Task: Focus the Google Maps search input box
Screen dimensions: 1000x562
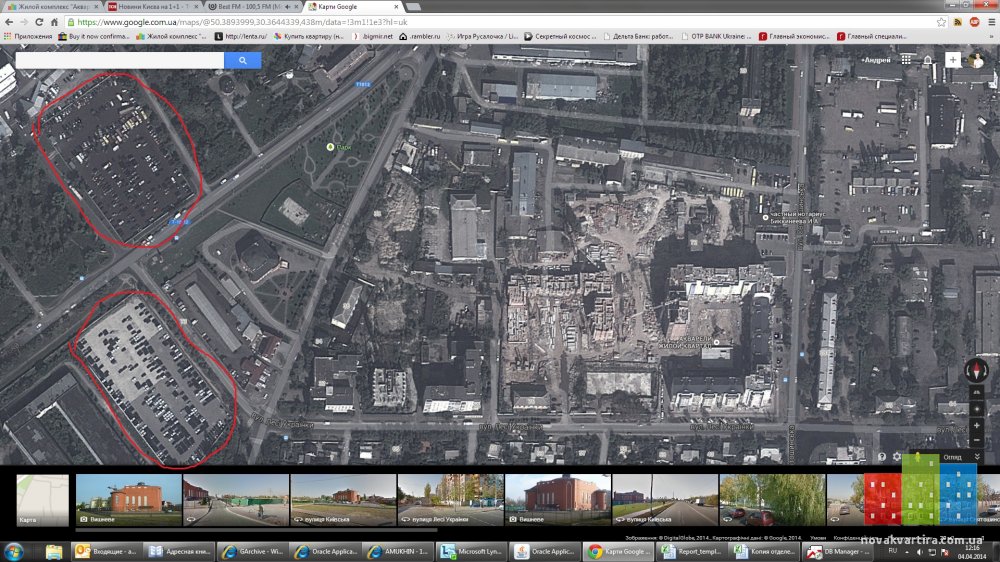Action: click(x=120, y=60)
